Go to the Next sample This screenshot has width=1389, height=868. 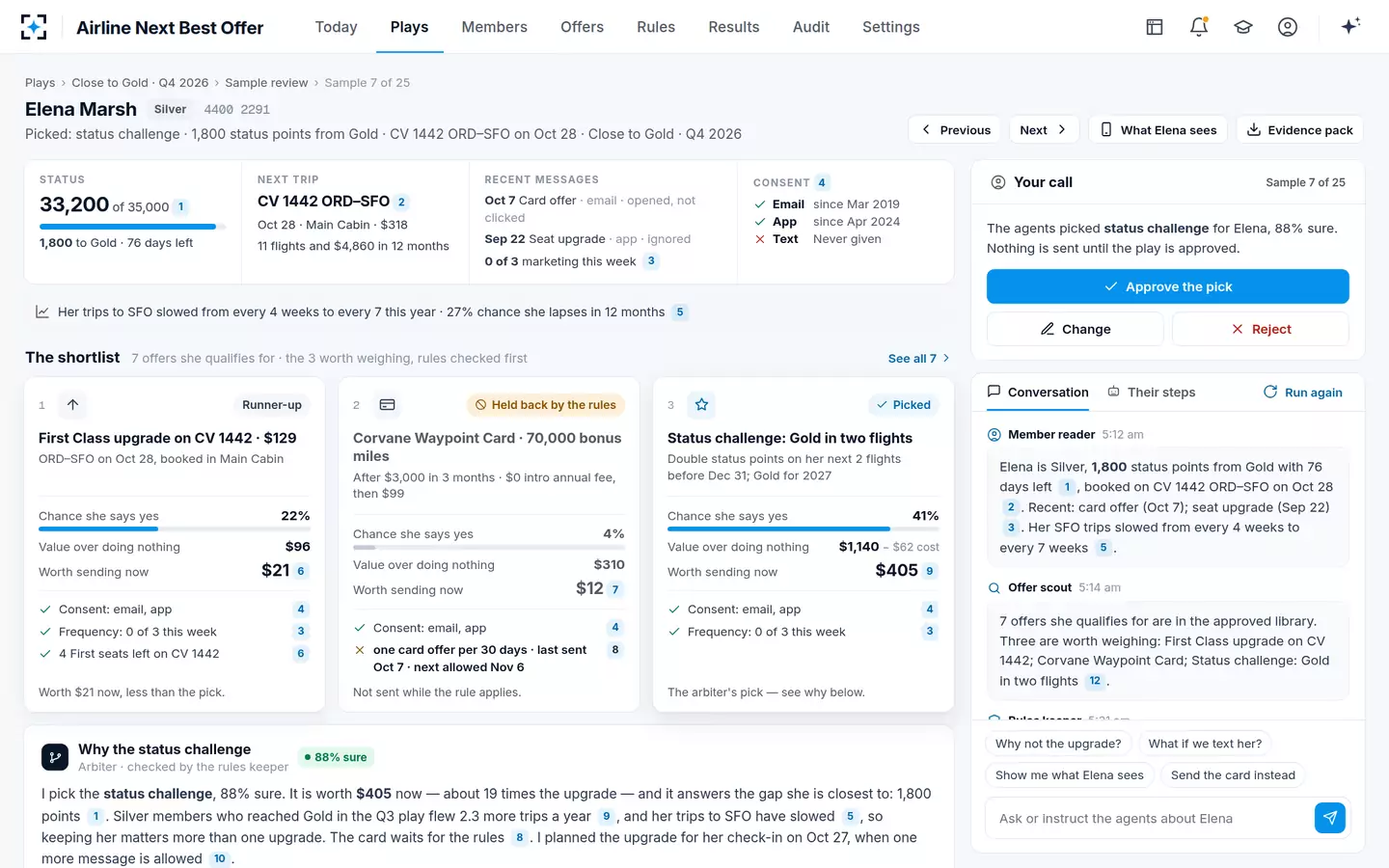(1044, 130)
